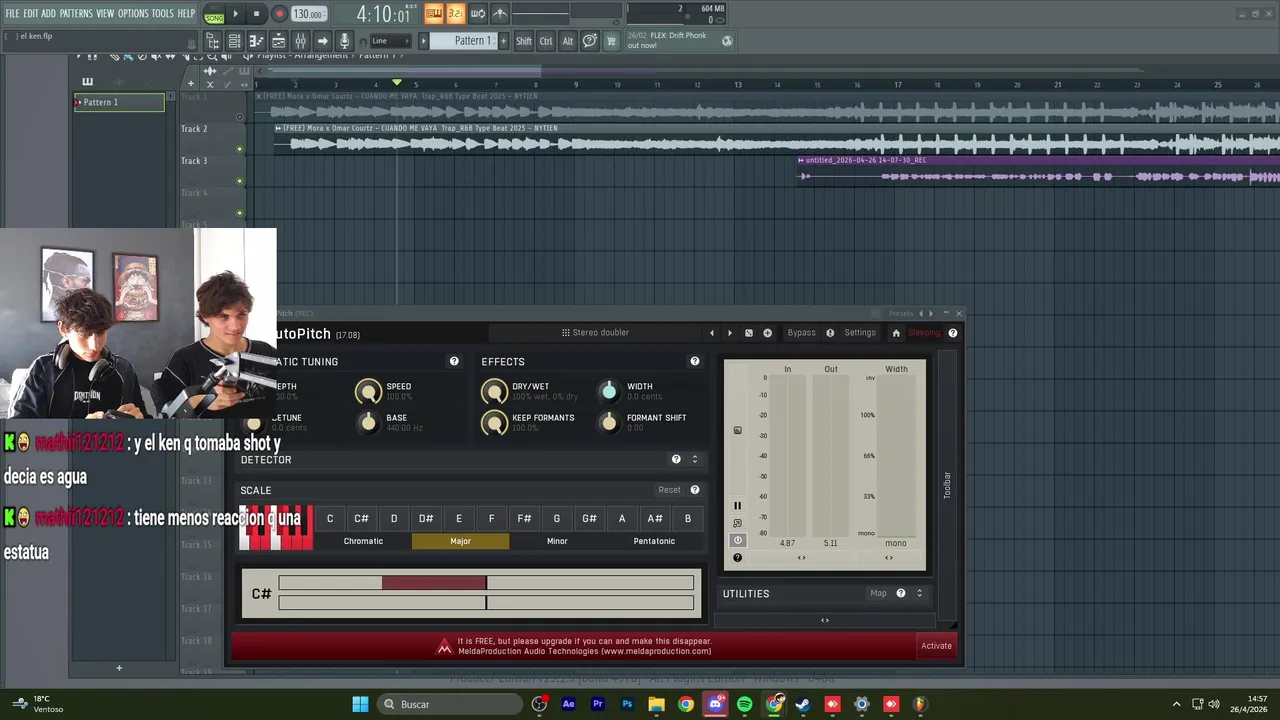Select the Track 3 recorded audio clip

pos(1038,170)
